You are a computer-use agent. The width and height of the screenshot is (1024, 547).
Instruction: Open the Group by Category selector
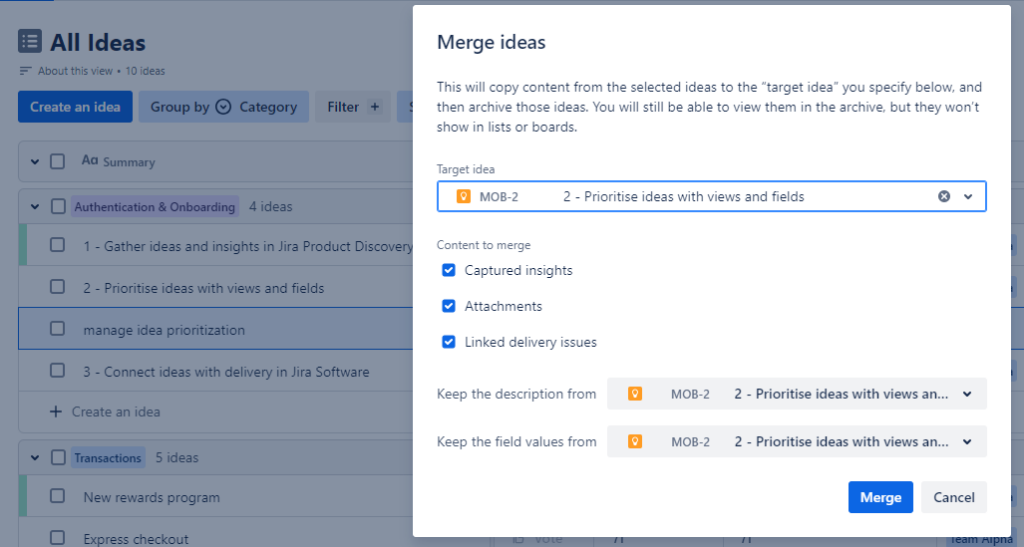coord(223,107)
